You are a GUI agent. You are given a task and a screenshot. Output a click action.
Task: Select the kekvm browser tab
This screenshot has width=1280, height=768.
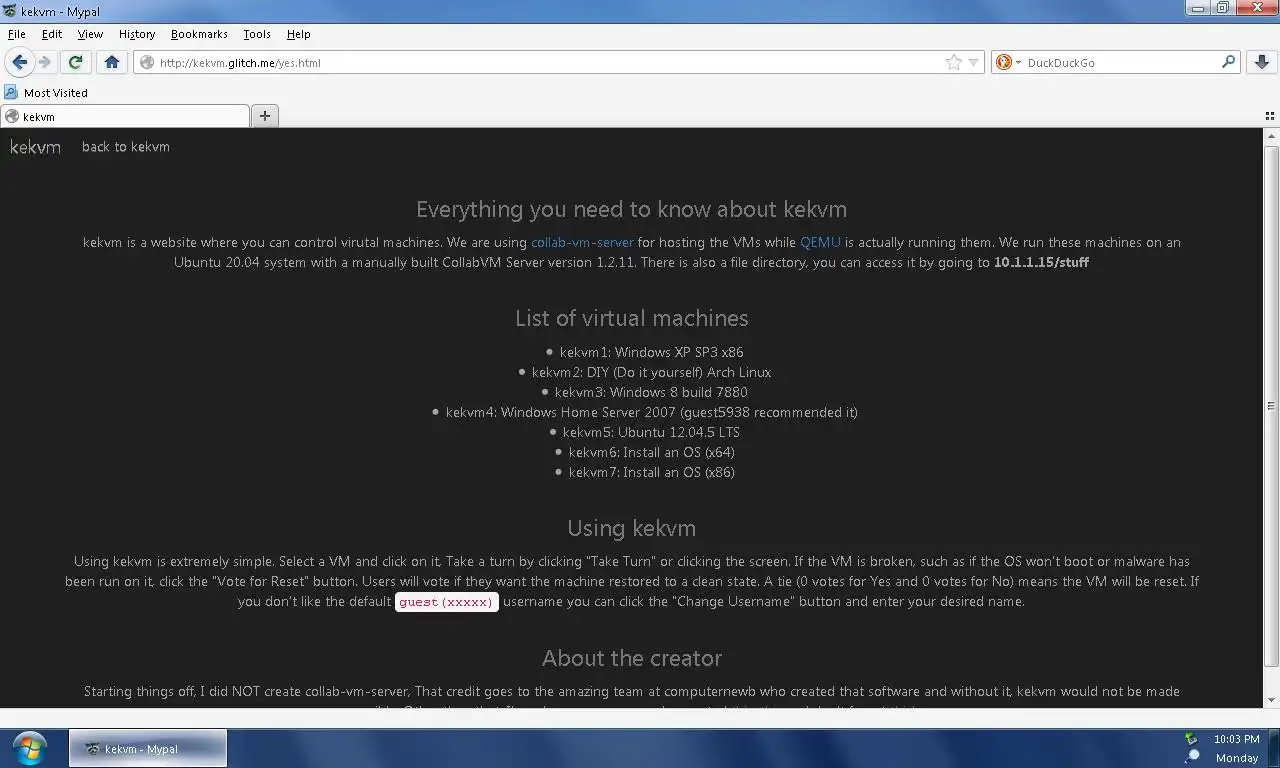tap(125, 116)
